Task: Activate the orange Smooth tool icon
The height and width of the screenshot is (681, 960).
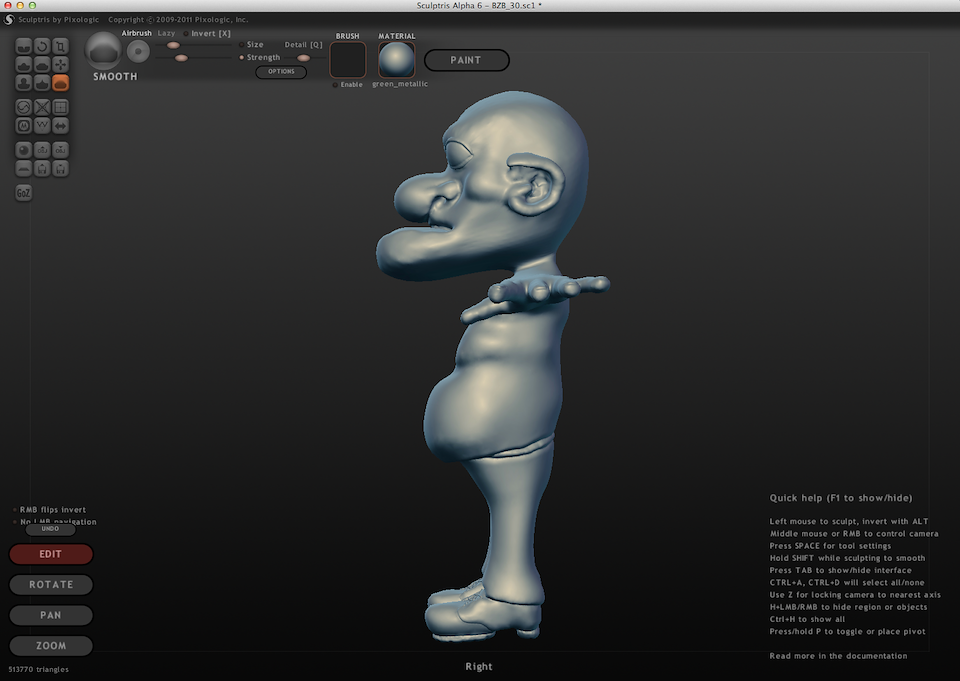Action: click(x=60, y=83)
